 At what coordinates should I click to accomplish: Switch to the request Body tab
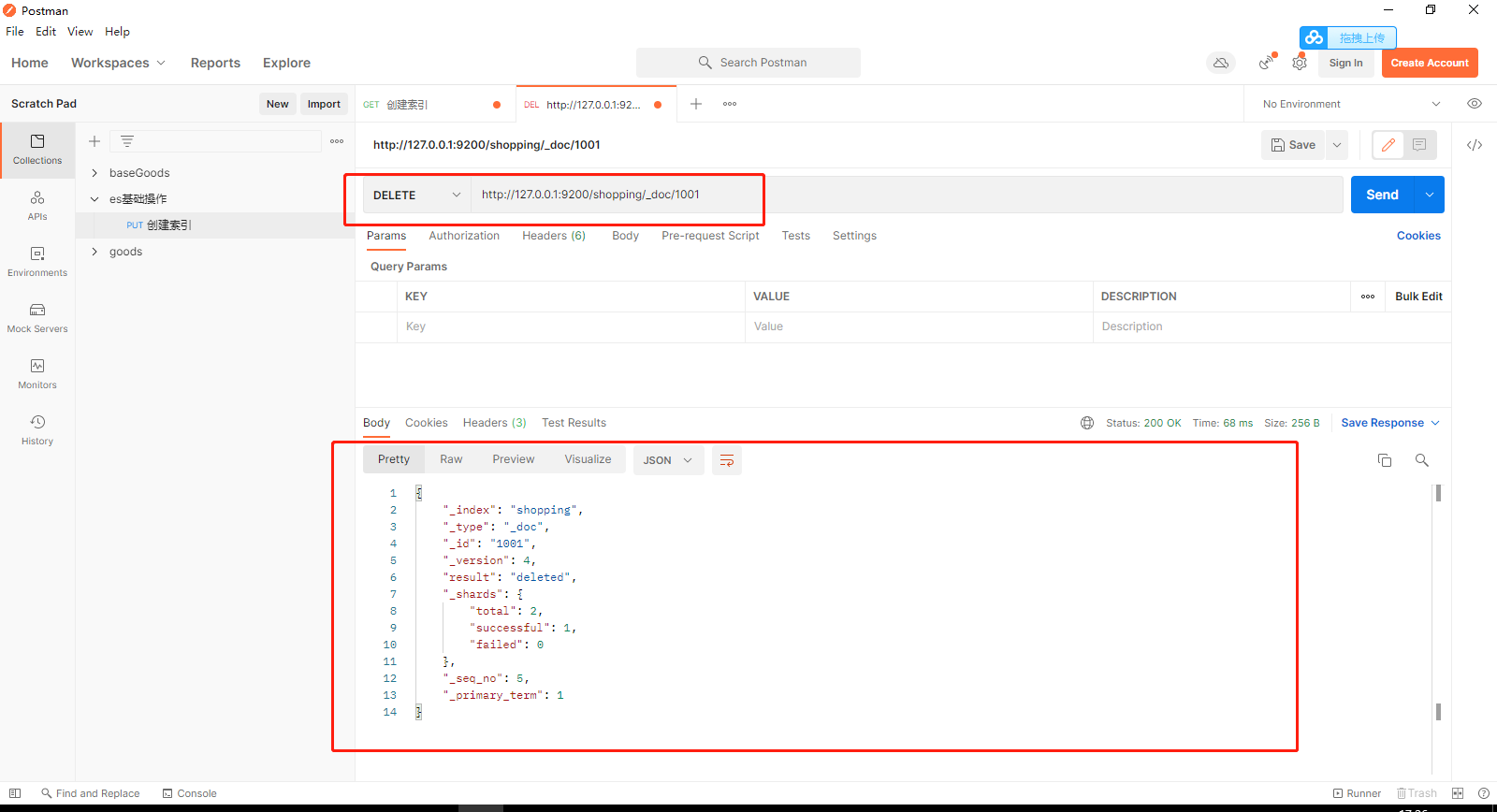click(625, 236)
